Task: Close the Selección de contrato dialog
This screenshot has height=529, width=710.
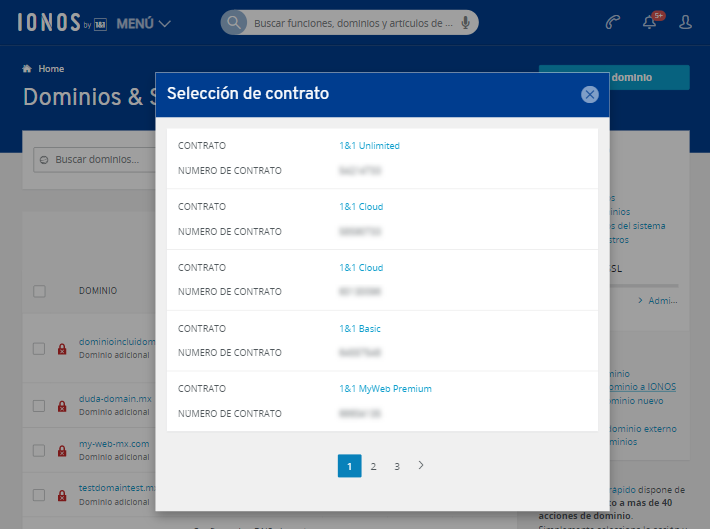Action: [x=590, y=94]
